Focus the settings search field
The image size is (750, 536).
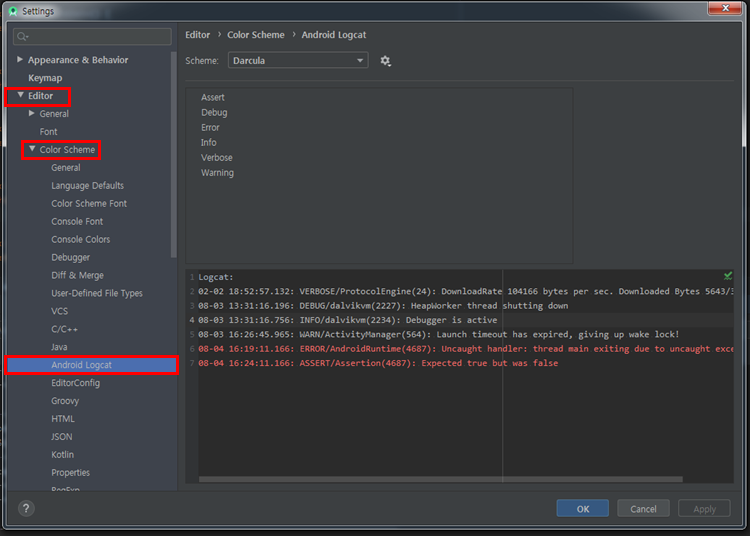tap(92, 36)
